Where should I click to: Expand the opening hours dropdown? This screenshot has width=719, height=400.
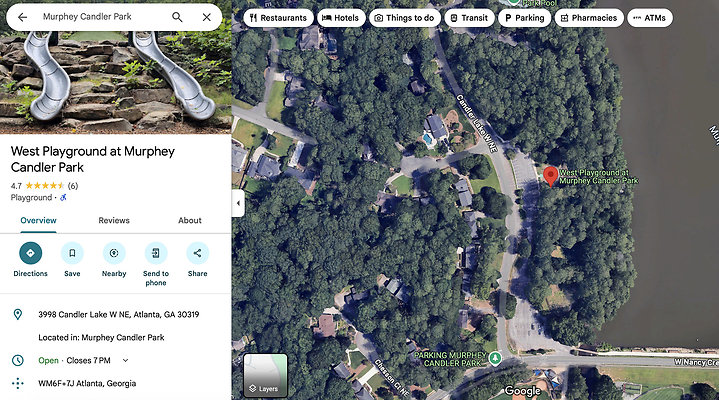[125, 361]
